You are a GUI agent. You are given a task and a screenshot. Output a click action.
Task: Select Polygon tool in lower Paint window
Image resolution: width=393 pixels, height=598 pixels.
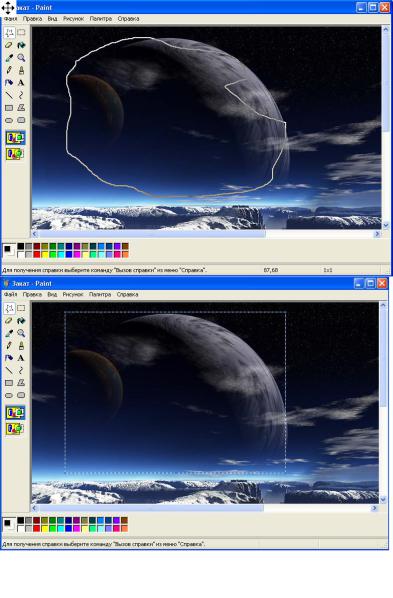[x=21, y=383]
